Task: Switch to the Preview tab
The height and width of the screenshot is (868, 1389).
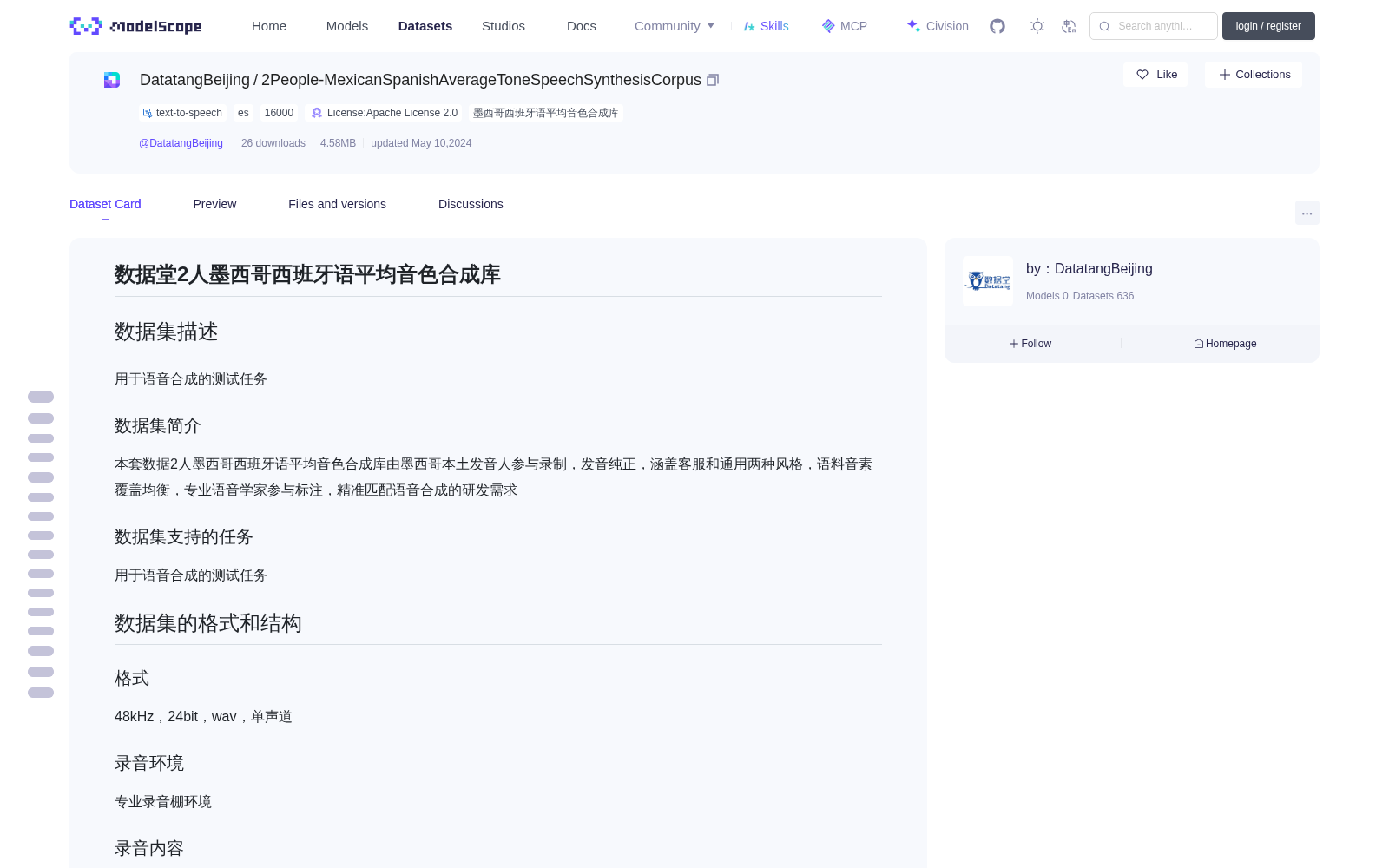Action: [214, 204]
